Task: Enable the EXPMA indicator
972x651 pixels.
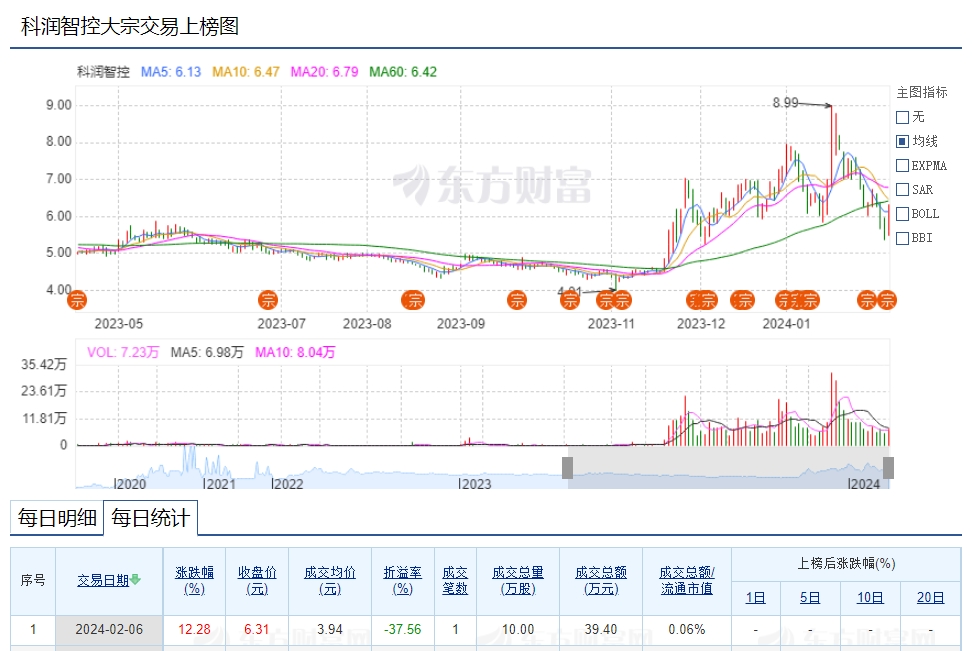Action: tap(902, 165)
